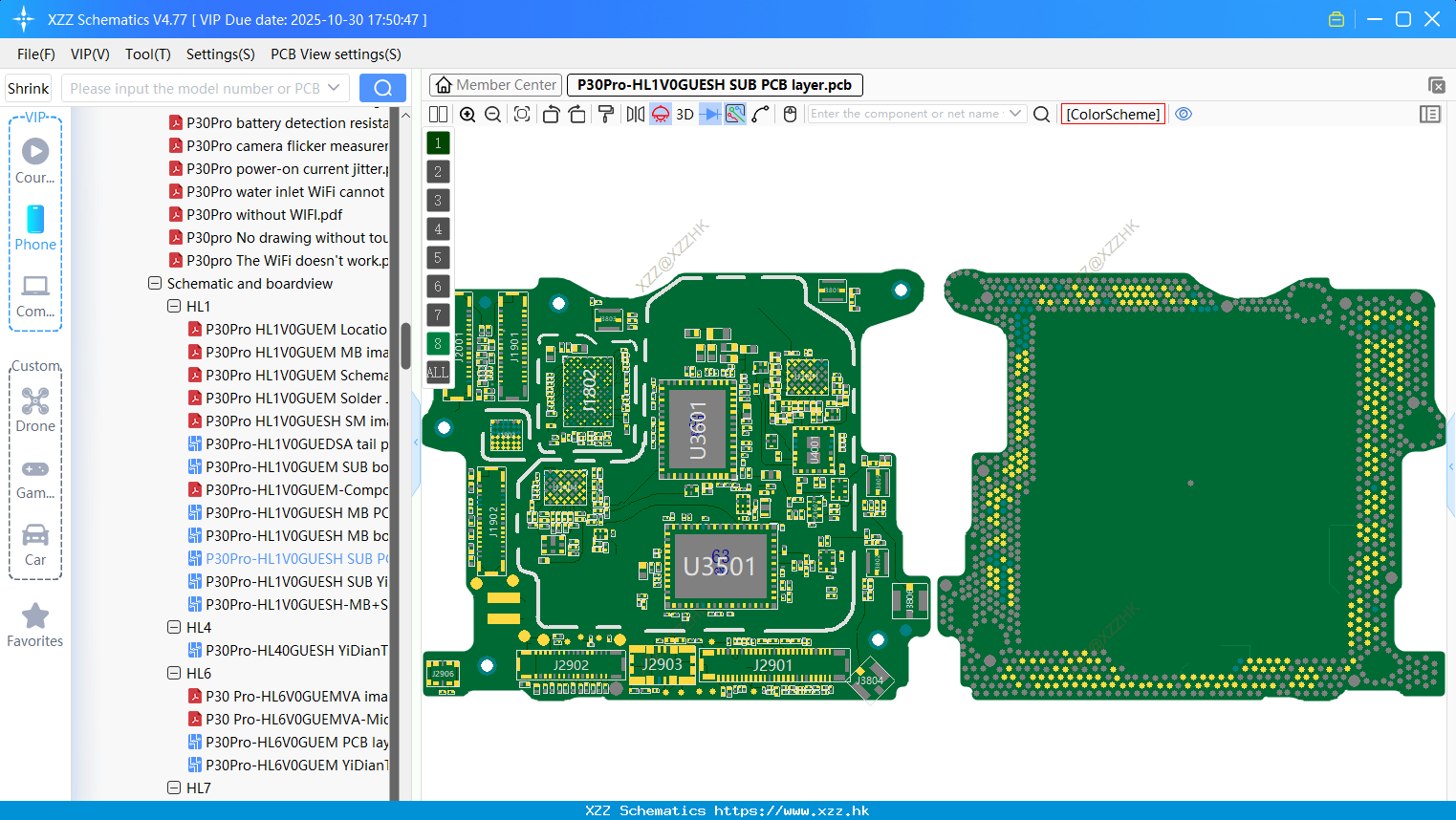This screenshot has height=820, width=1456.
Task: Select the Phone category
Action: click(x=35, y=227)
